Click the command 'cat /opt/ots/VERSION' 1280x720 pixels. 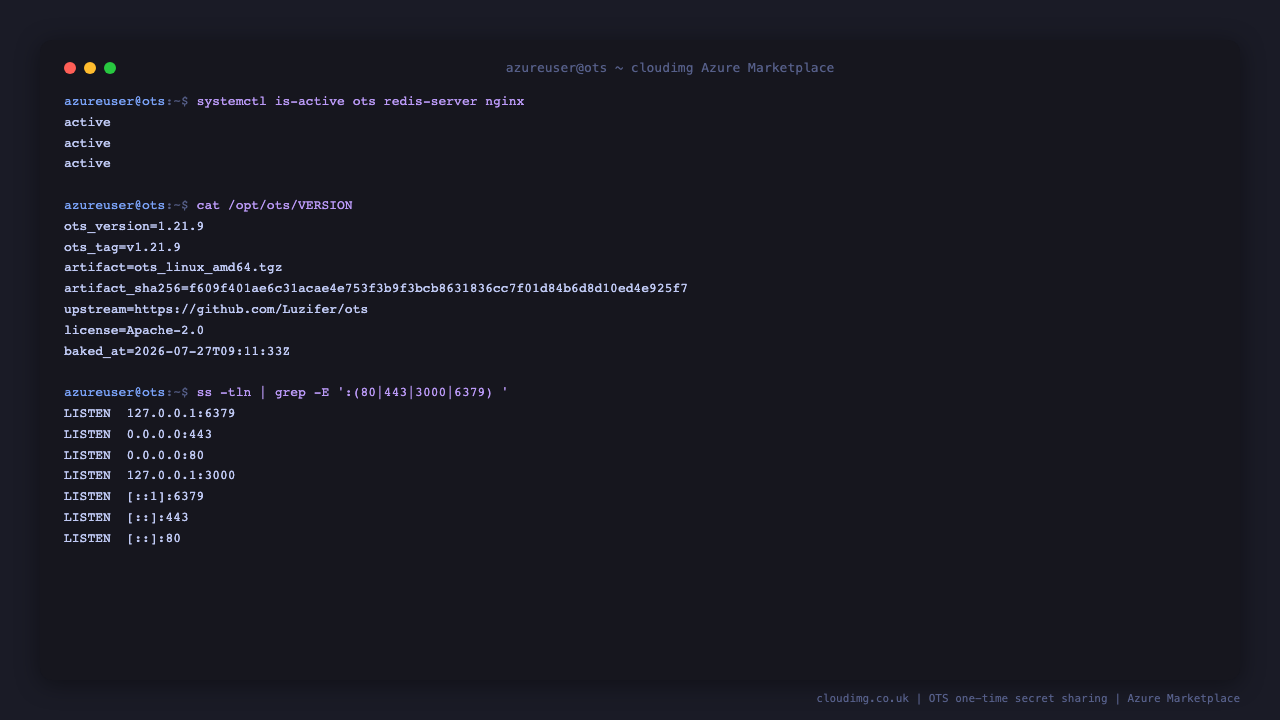(274, 206)
